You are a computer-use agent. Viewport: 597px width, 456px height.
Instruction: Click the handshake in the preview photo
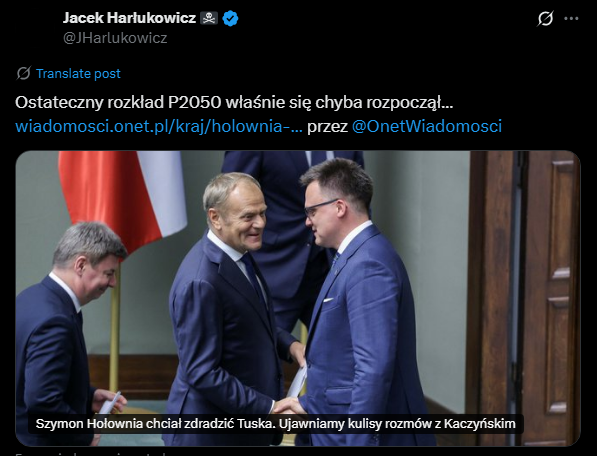(x=289, y=406)
